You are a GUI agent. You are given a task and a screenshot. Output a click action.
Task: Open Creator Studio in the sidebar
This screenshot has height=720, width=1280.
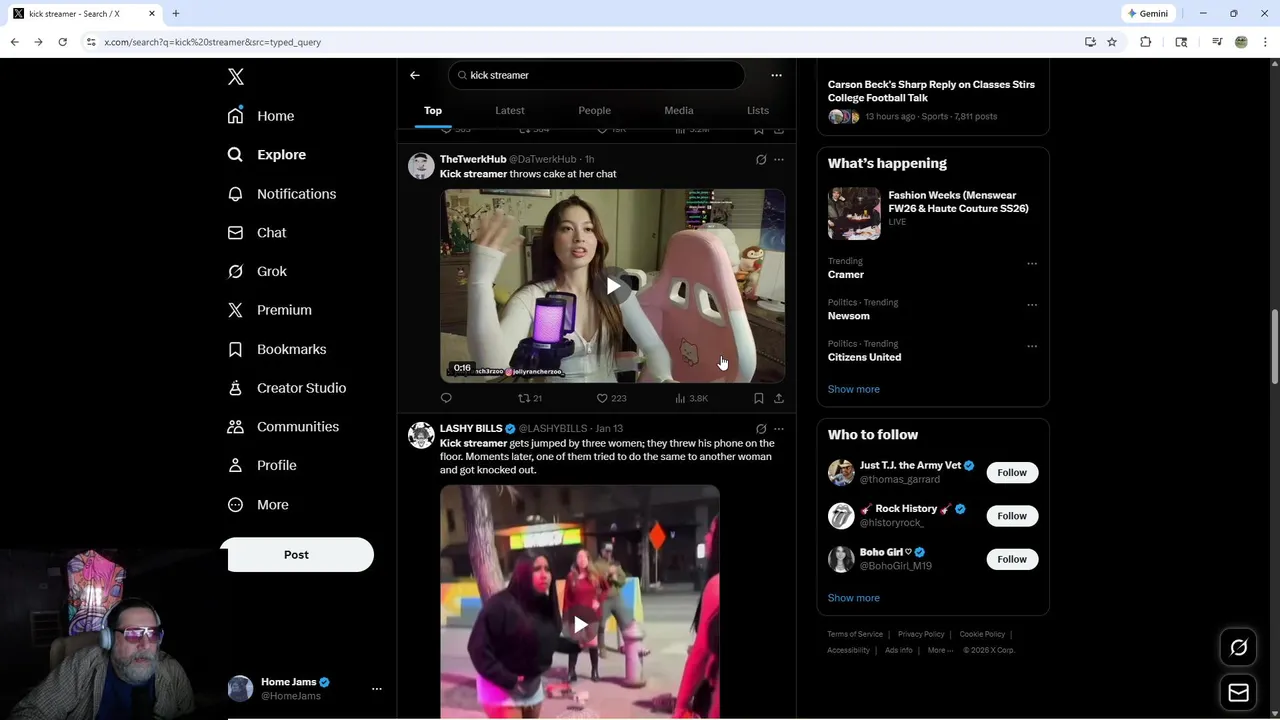click(287, 388)
